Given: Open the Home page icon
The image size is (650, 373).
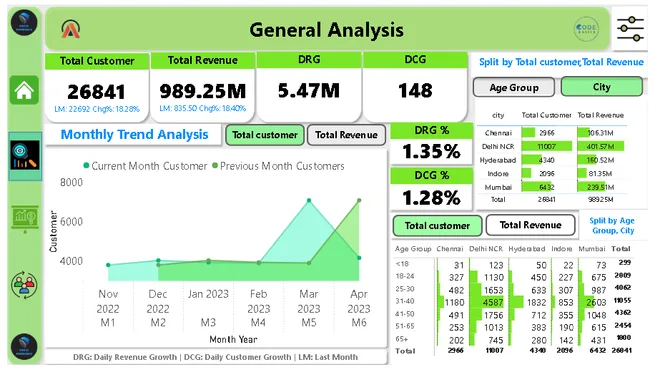Looking at the screenshot, I should click(x=24, y=90).
